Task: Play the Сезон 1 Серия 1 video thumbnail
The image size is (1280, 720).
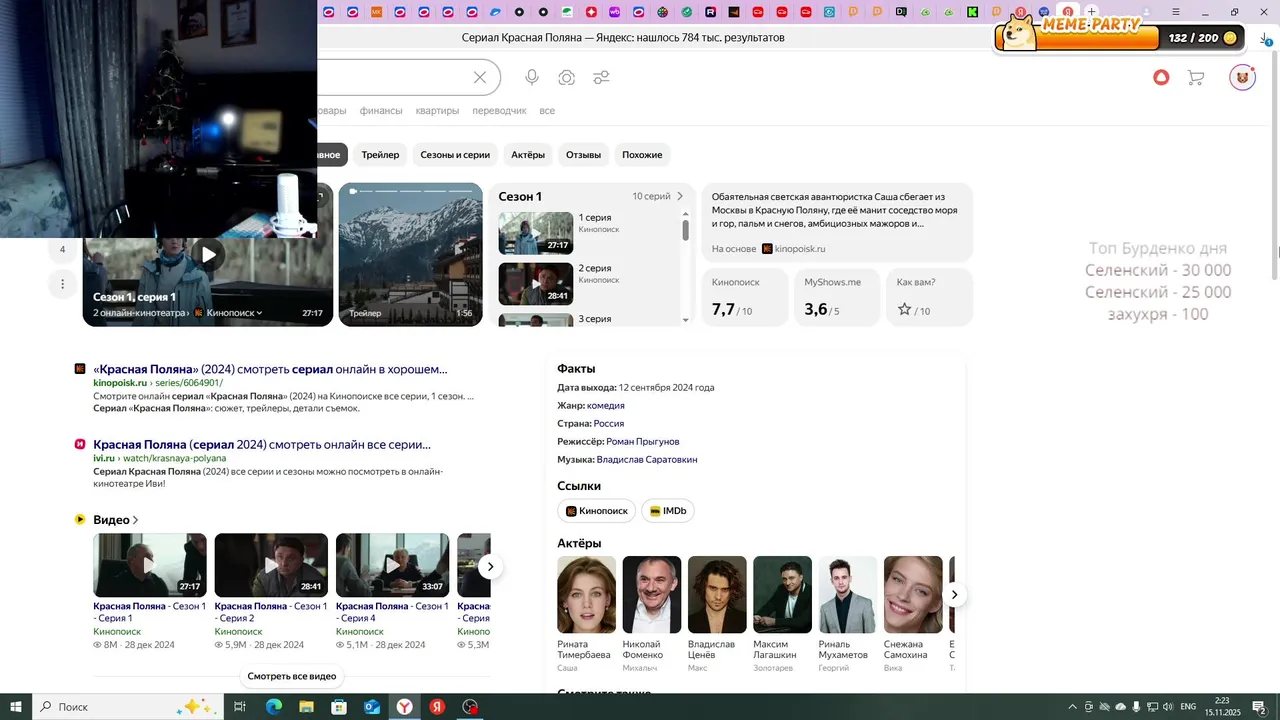Action: click(150, 565)
